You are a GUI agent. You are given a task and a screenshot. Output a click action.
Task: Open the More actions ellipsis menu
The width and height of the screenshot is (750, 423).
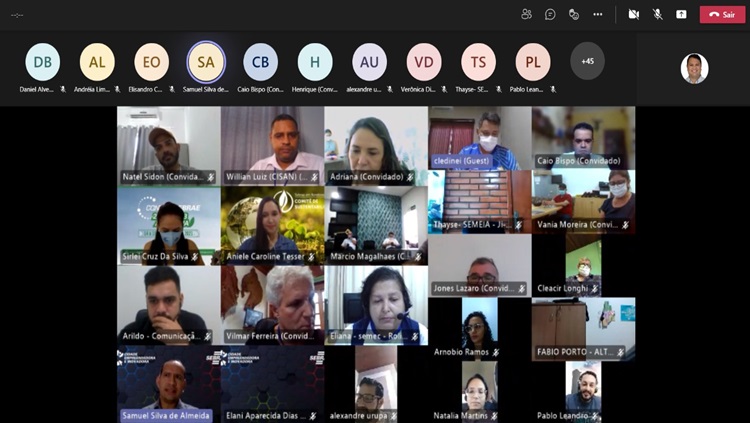click(598, 14)
